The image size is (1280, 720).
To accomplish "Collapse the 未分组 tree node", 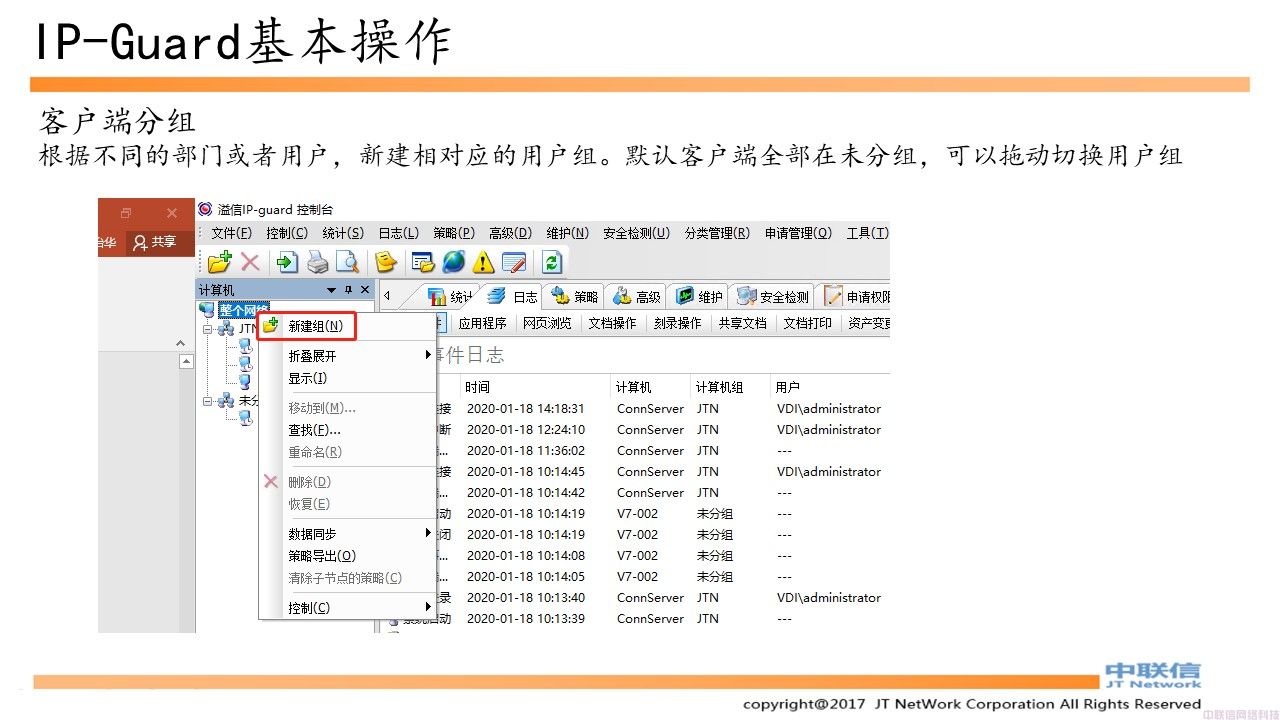I will [x=207, y=401].
